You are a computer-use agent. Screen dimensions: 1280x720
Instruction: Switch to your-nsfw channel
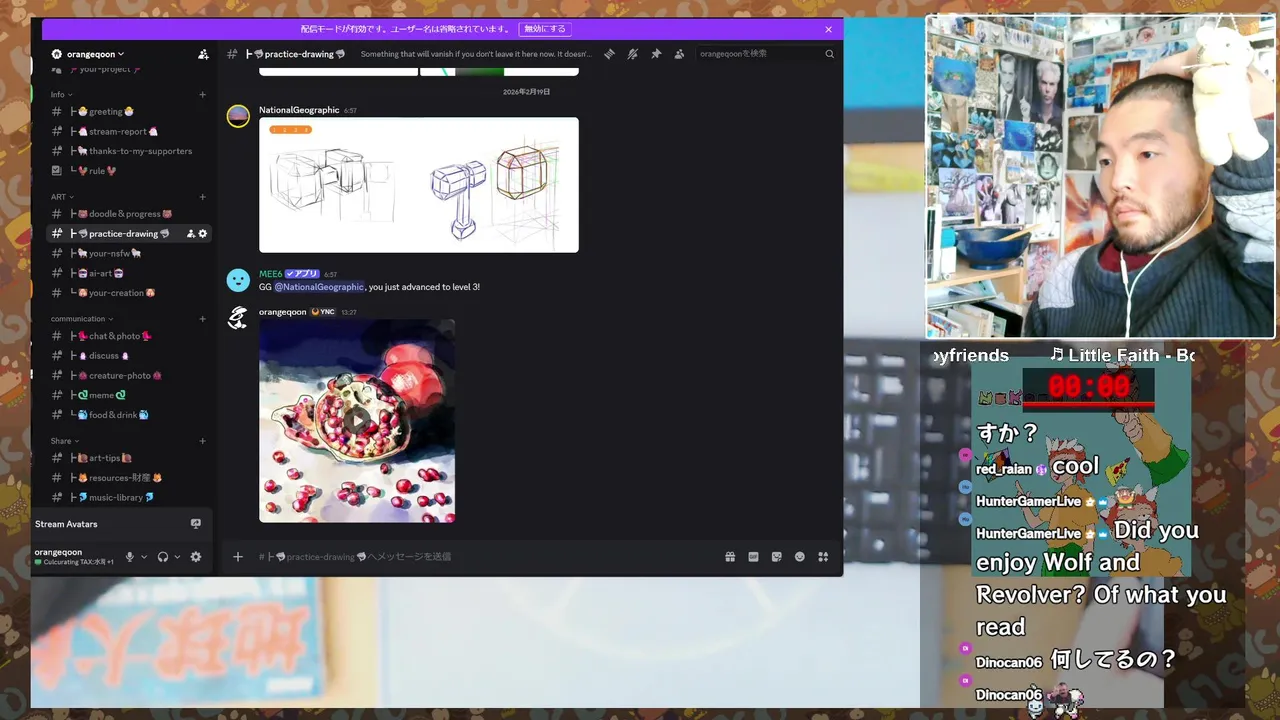point(128,253)
